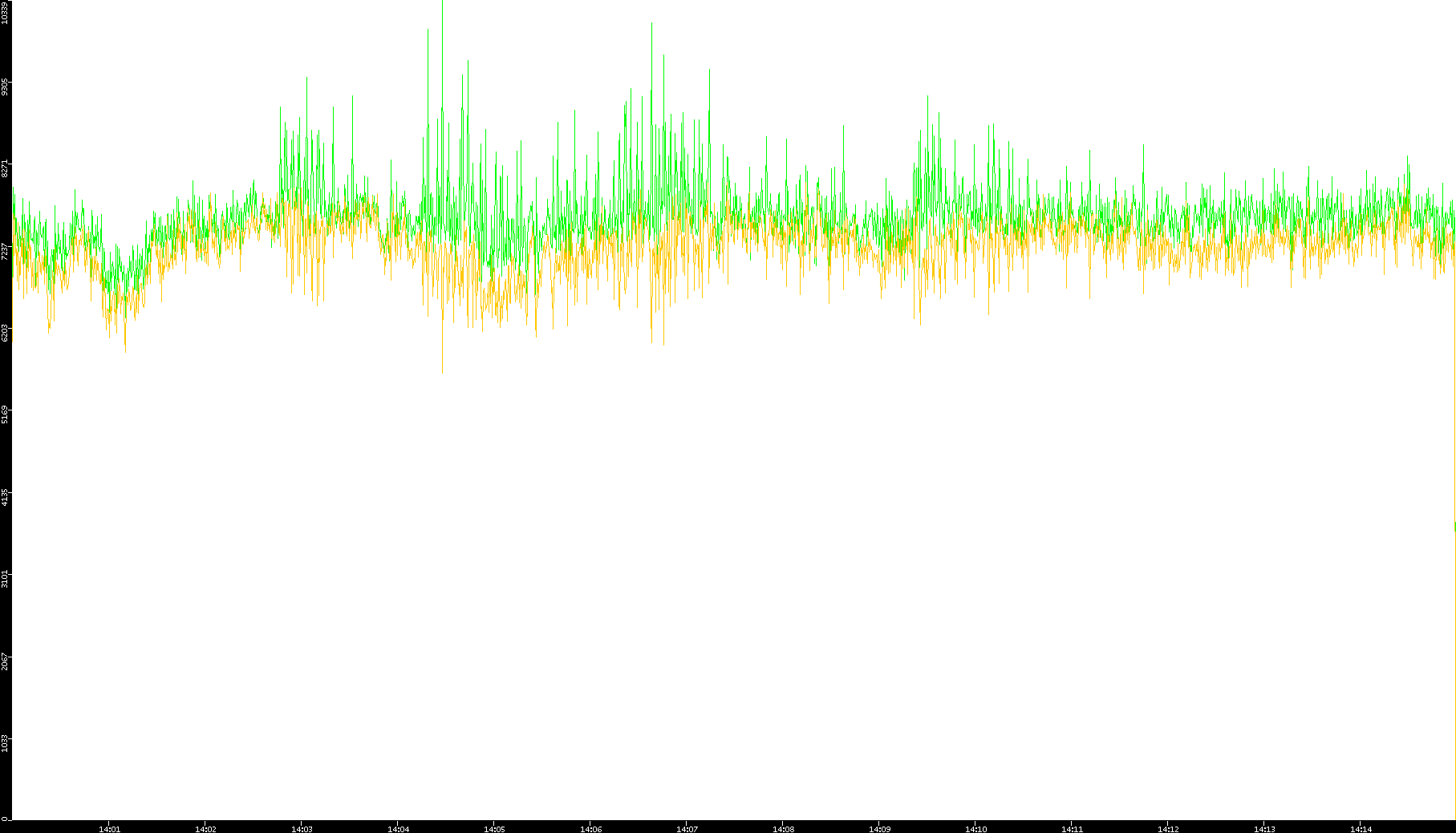Click the 2067 value axis label
This screenshot has height=833, width=1456.
[5, 661]
